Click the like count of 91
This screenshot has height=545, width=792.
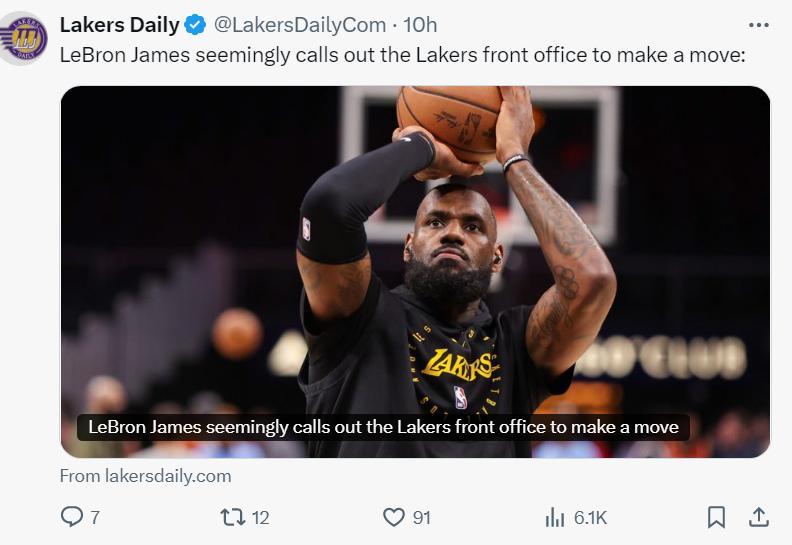[421, 517]
